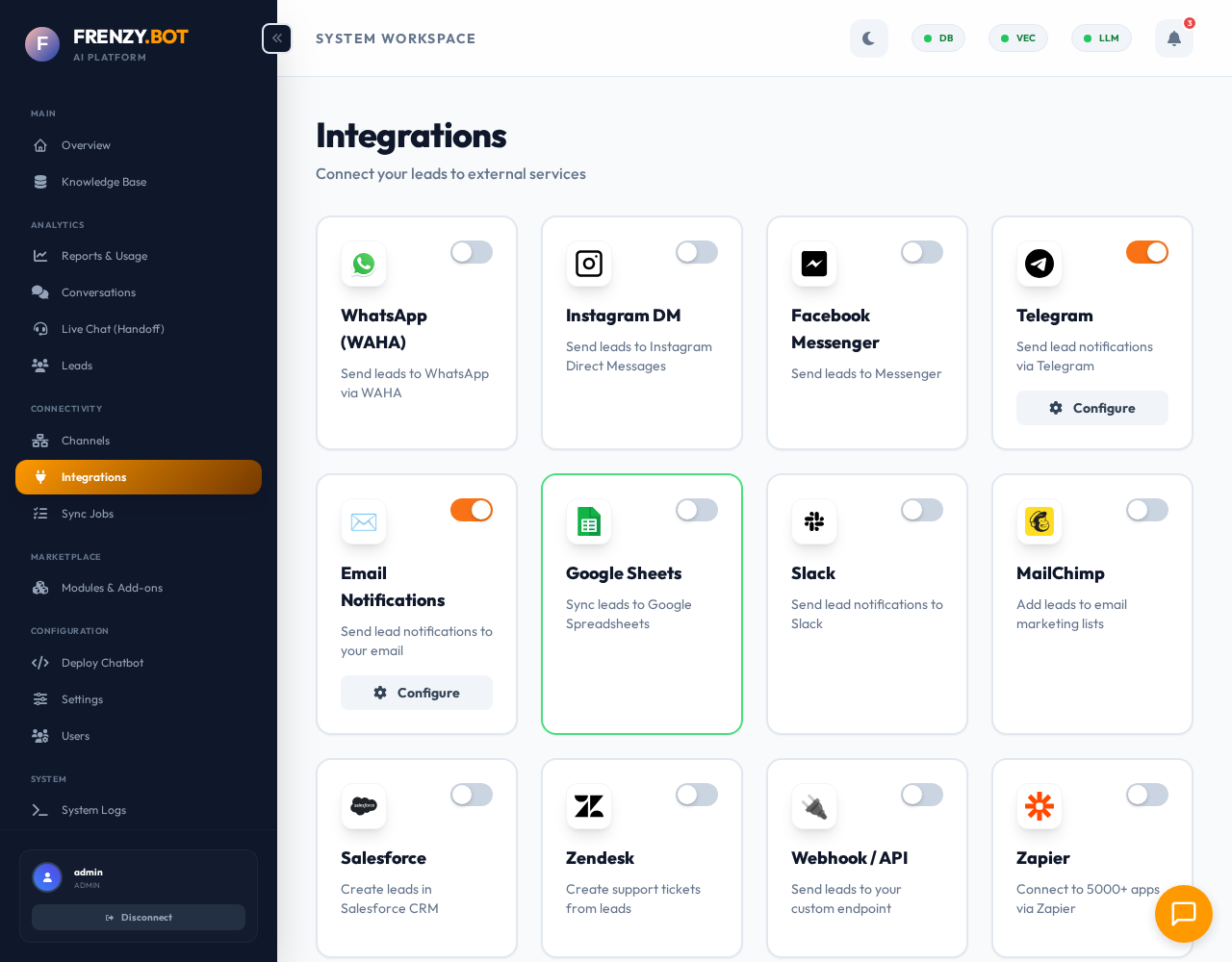
Task: Click the Instagram DM camera icon
Action: [x=589, y=264]
